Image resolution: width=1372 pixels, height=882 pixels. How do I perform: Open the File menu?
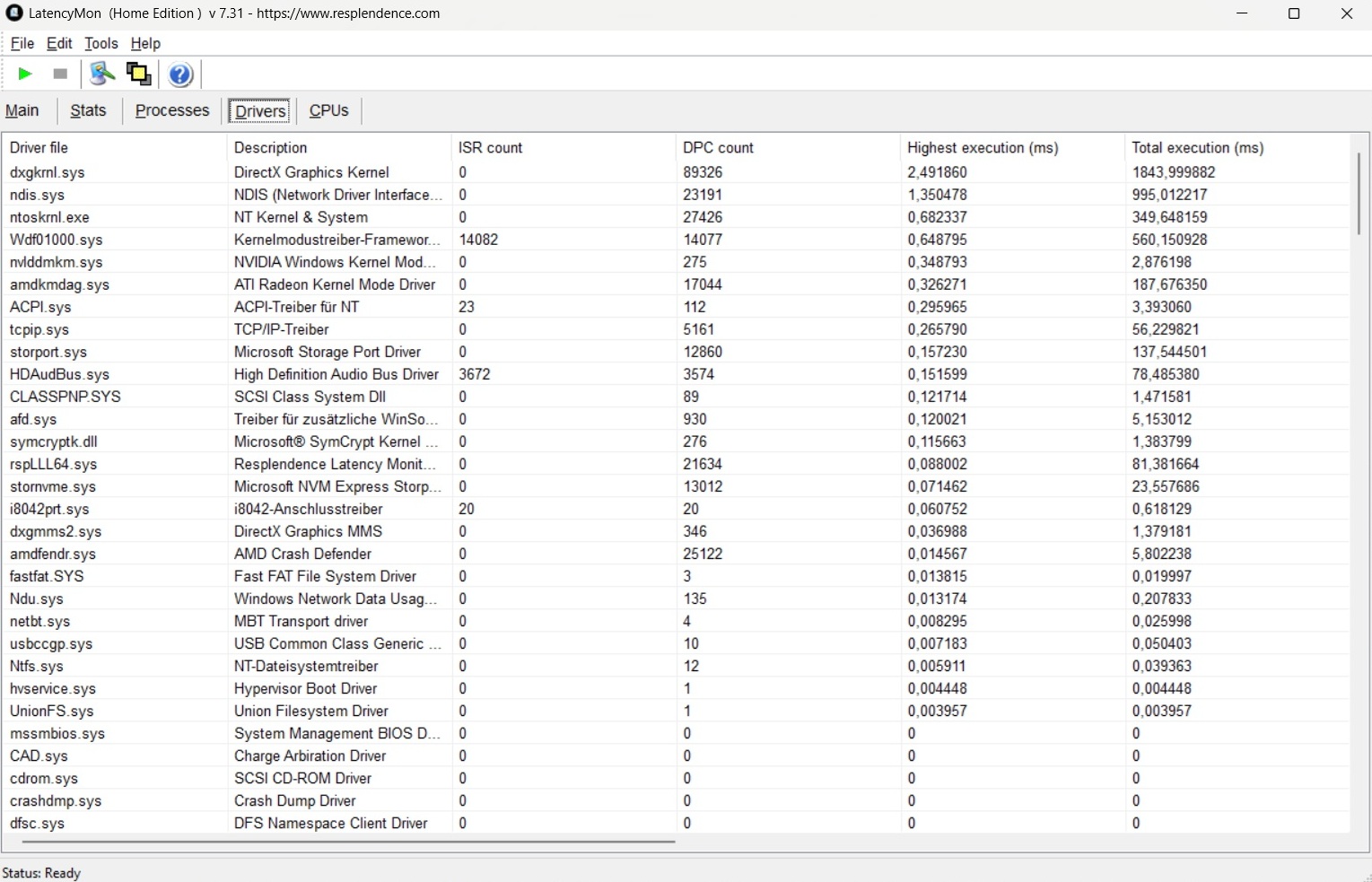point(22,43)
